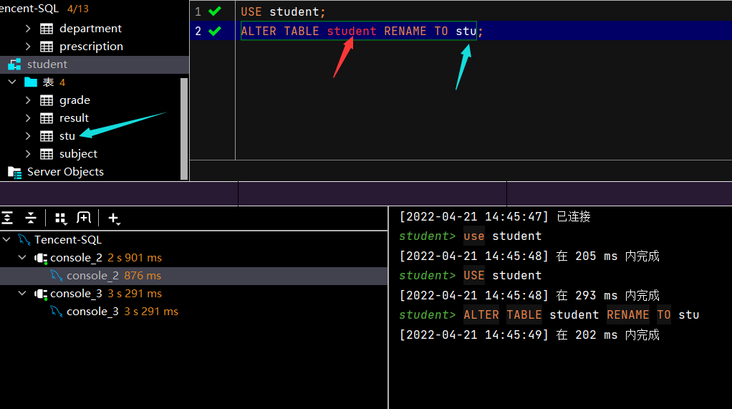Expand the stu table node

tap(28, 136)
